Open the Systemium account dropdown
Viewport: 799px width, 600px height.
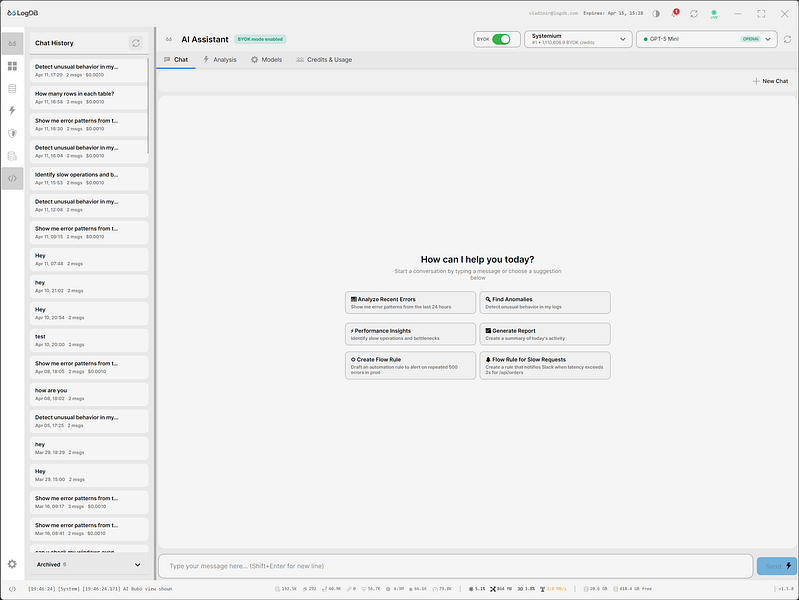[x=578, y=39]
